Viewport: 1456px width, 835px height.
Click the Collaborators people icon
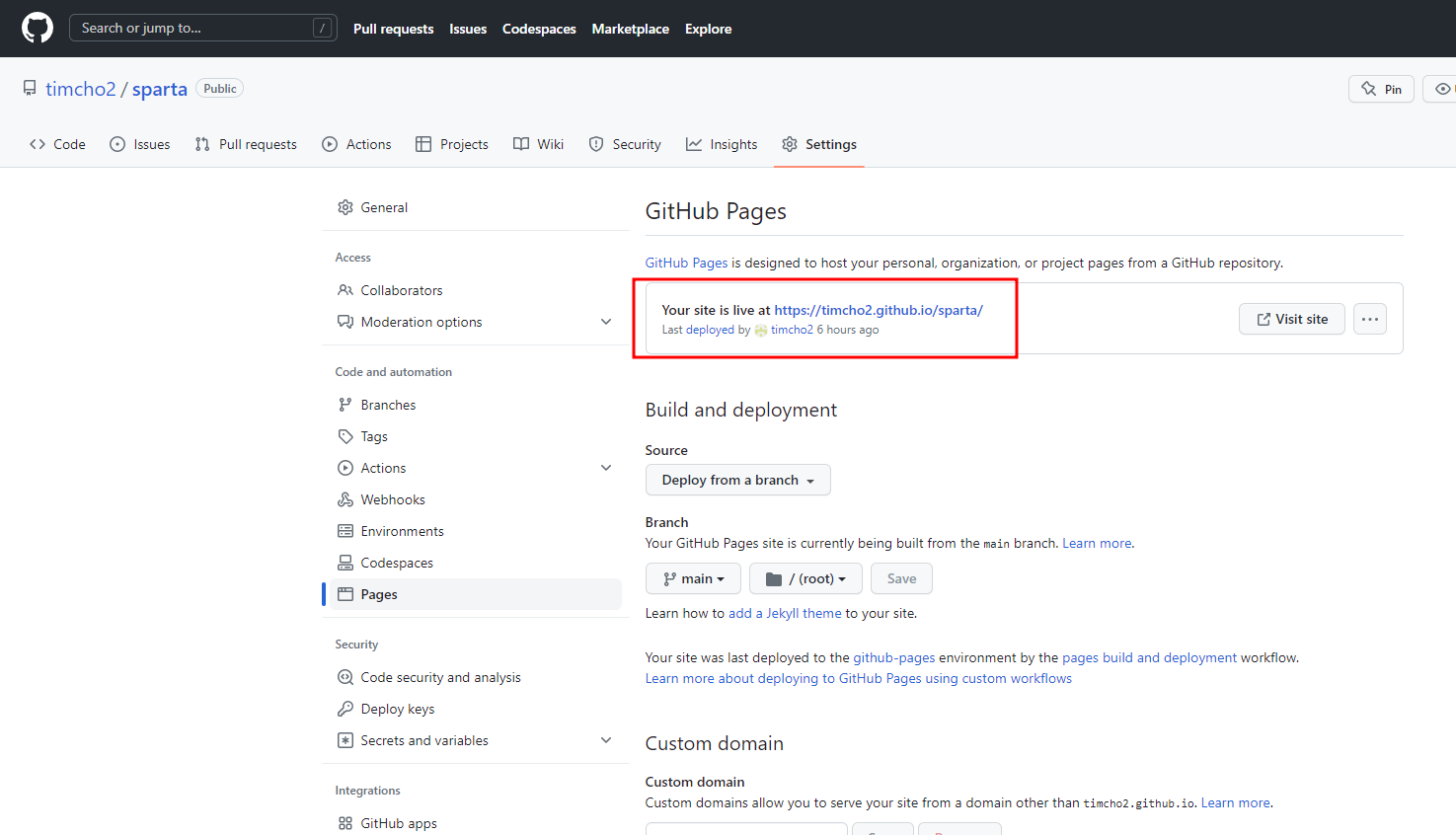345,290
